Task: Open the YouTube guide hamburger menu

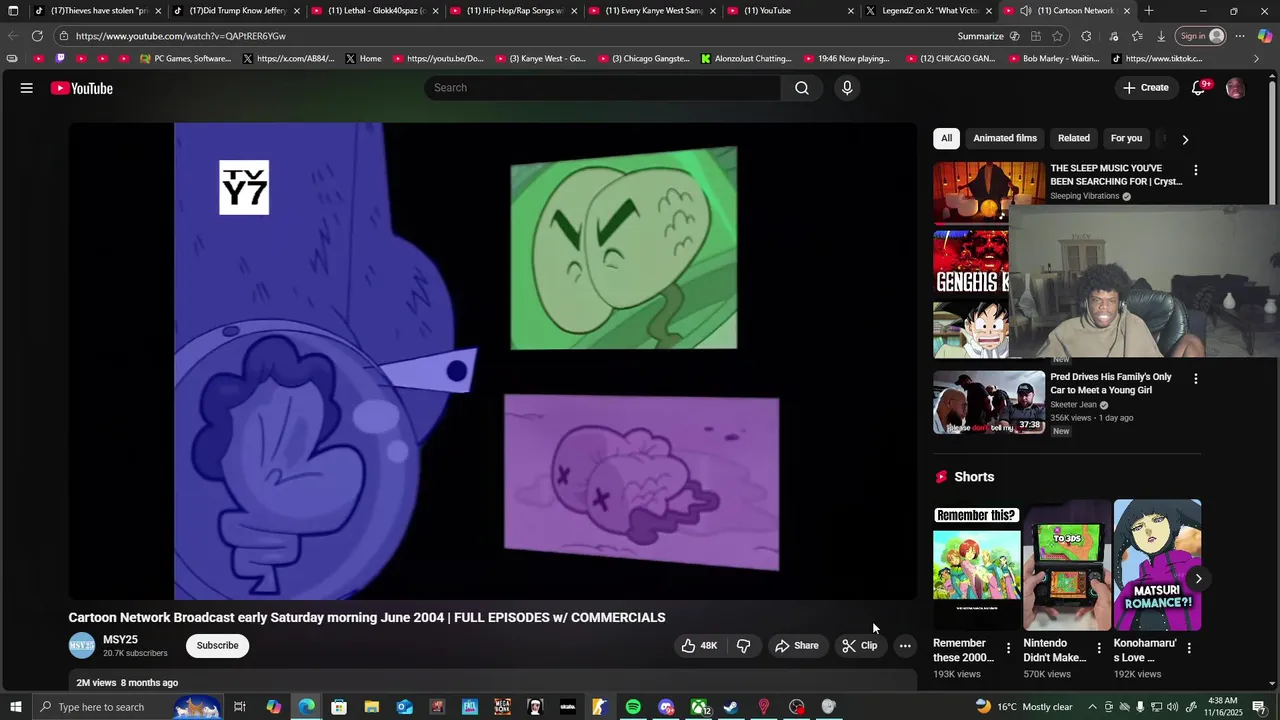Action: coord(27,88)
